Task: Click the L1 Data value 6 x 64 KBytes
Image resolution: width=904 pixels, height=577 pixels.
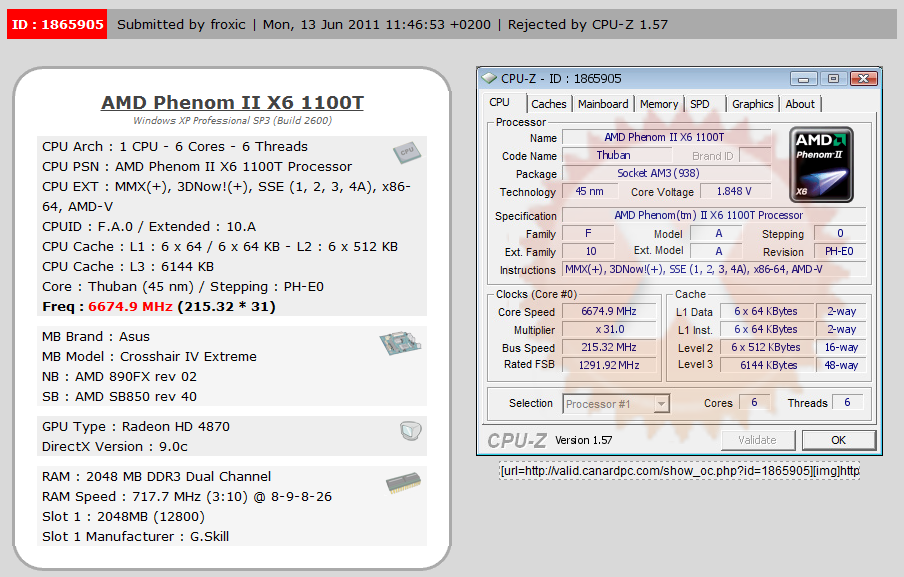Action: tap(766, 311)
